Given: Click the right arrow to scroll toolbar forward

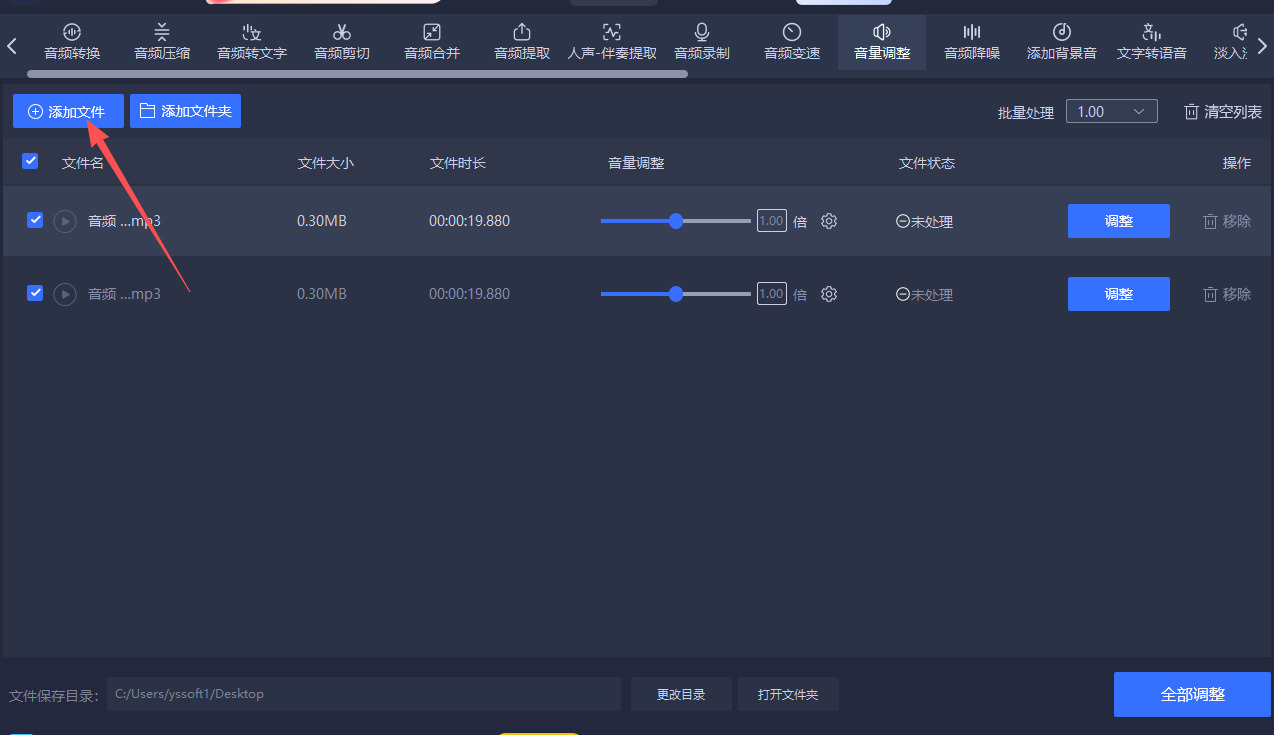Looking at the screenshot, I should pyautogui.click(x=1262, y=45).
